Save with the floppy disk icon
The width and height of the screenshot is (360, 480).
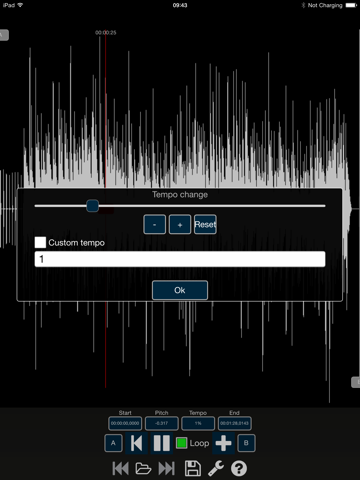tap(193, 468)
